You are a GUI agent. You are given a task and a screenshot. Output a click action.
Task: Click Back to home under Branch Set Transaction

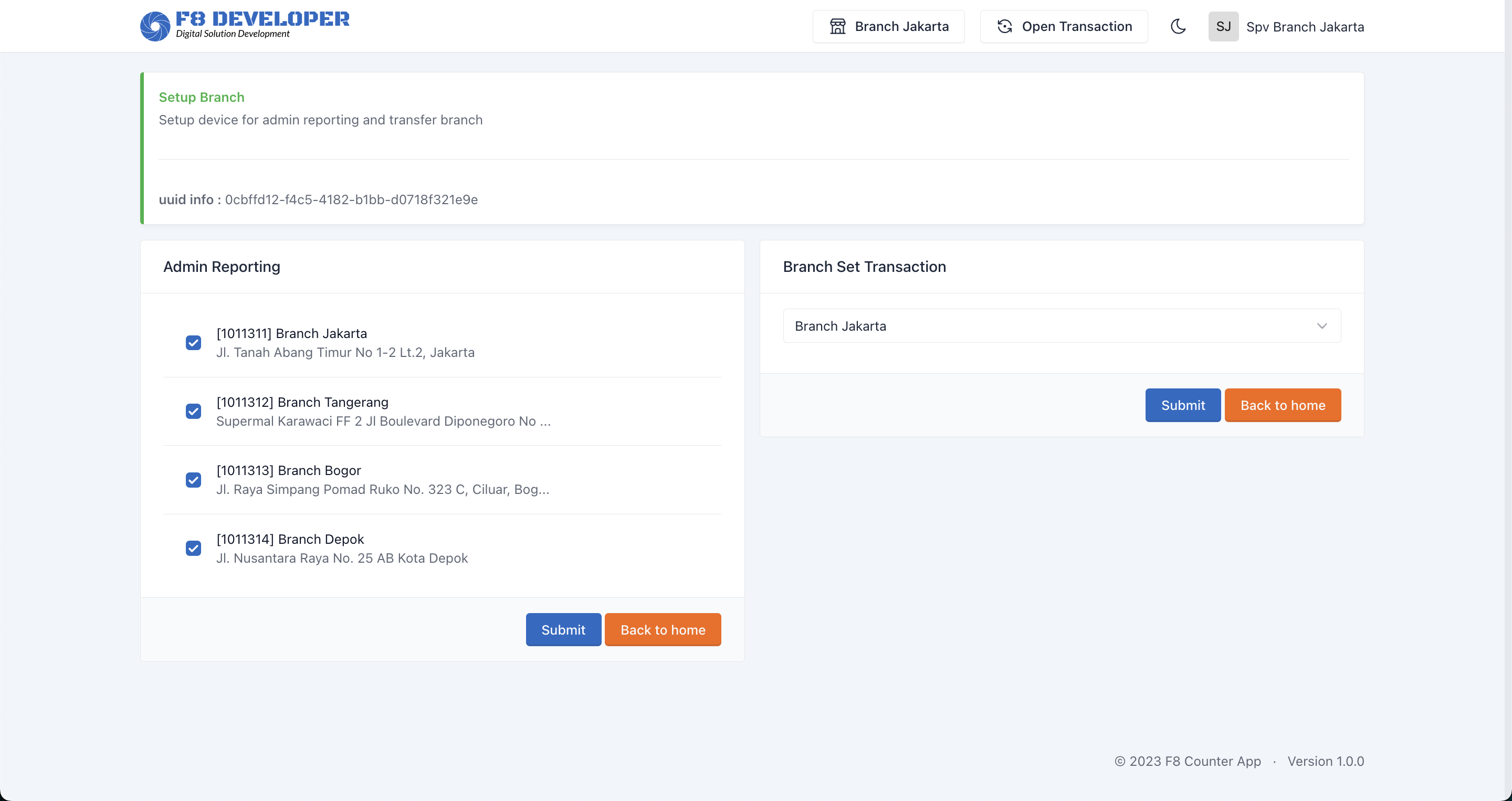tap(1283, 405)
